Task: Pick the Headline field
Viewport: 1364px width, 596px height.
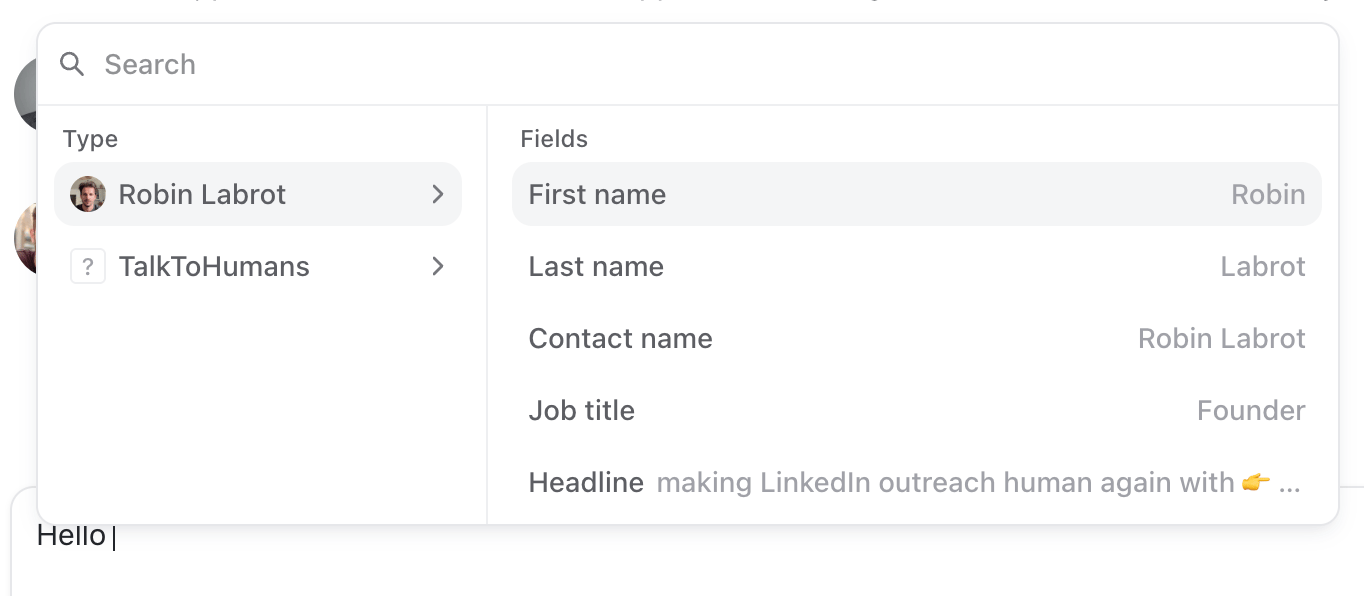Action: tap(917, 482)
